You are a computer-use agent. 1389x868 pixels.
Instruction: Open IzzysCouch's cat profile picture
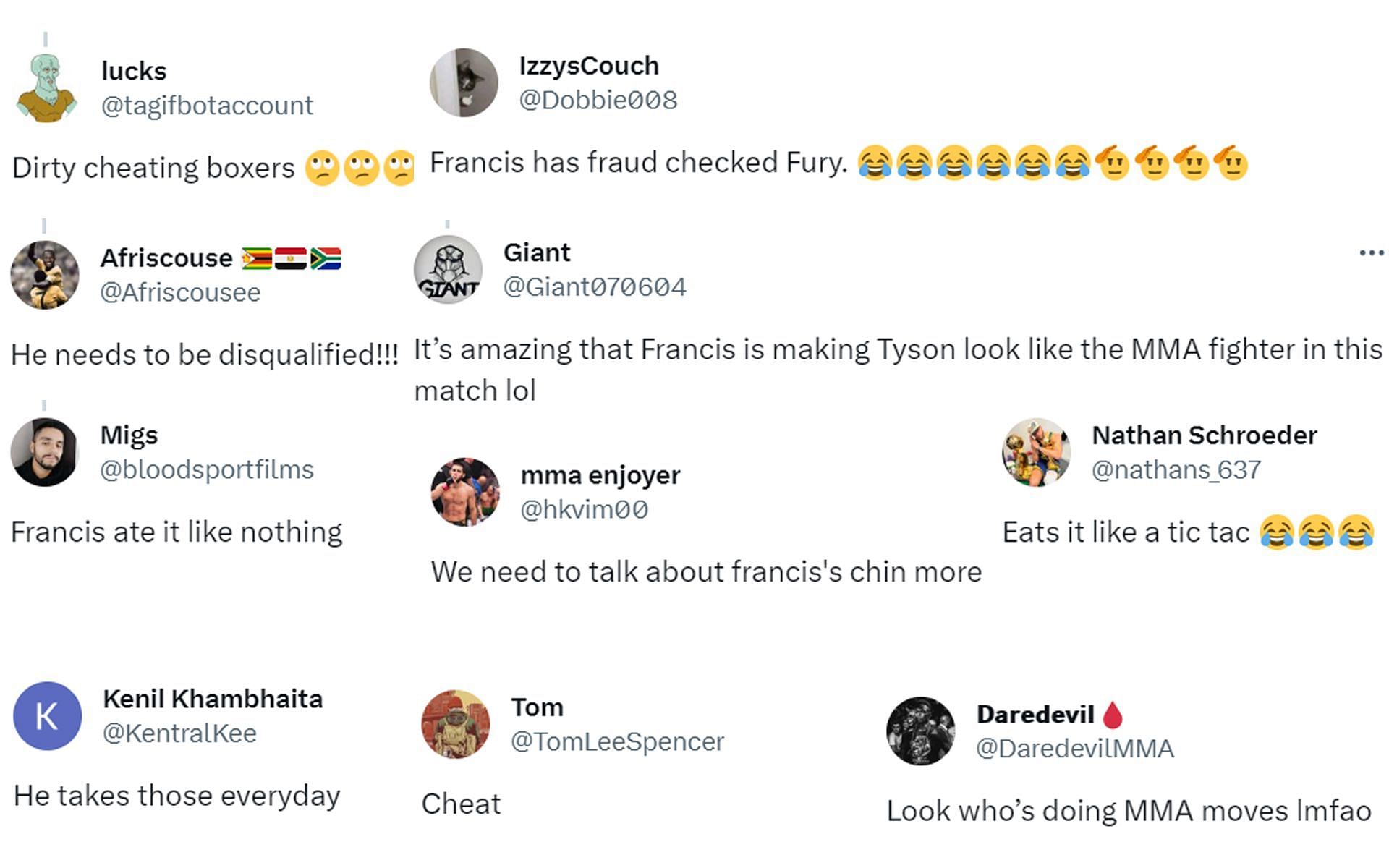pos(464,82)
